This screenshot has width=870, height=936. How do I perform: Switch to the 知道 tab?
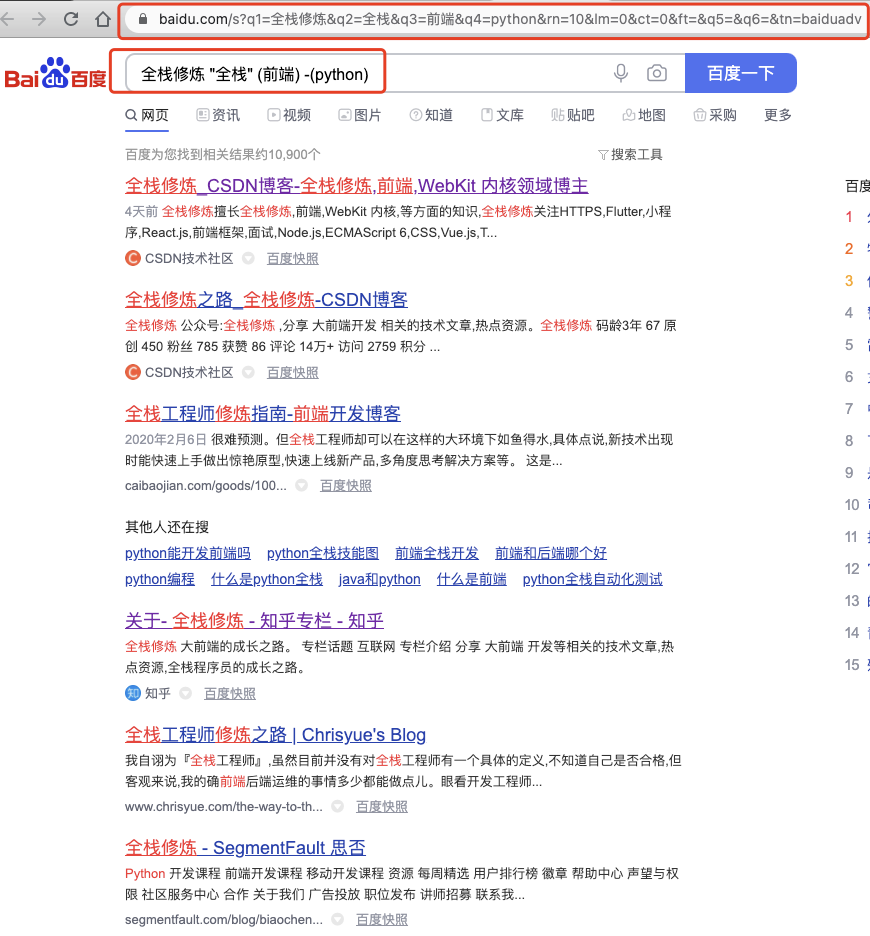click(431, 115)
